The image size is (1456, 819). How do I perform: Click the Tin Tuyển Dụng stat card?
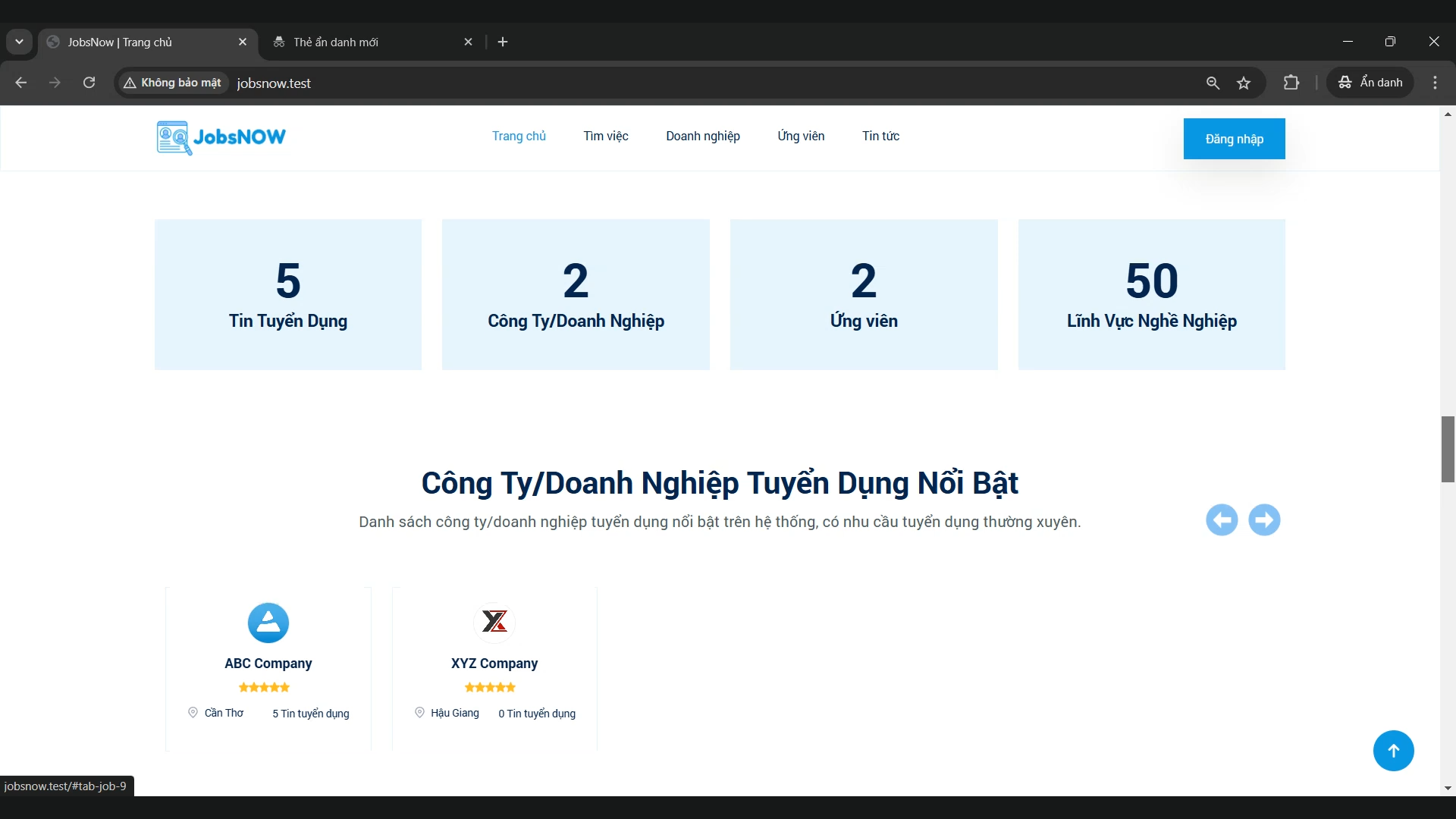pos(288,295)
